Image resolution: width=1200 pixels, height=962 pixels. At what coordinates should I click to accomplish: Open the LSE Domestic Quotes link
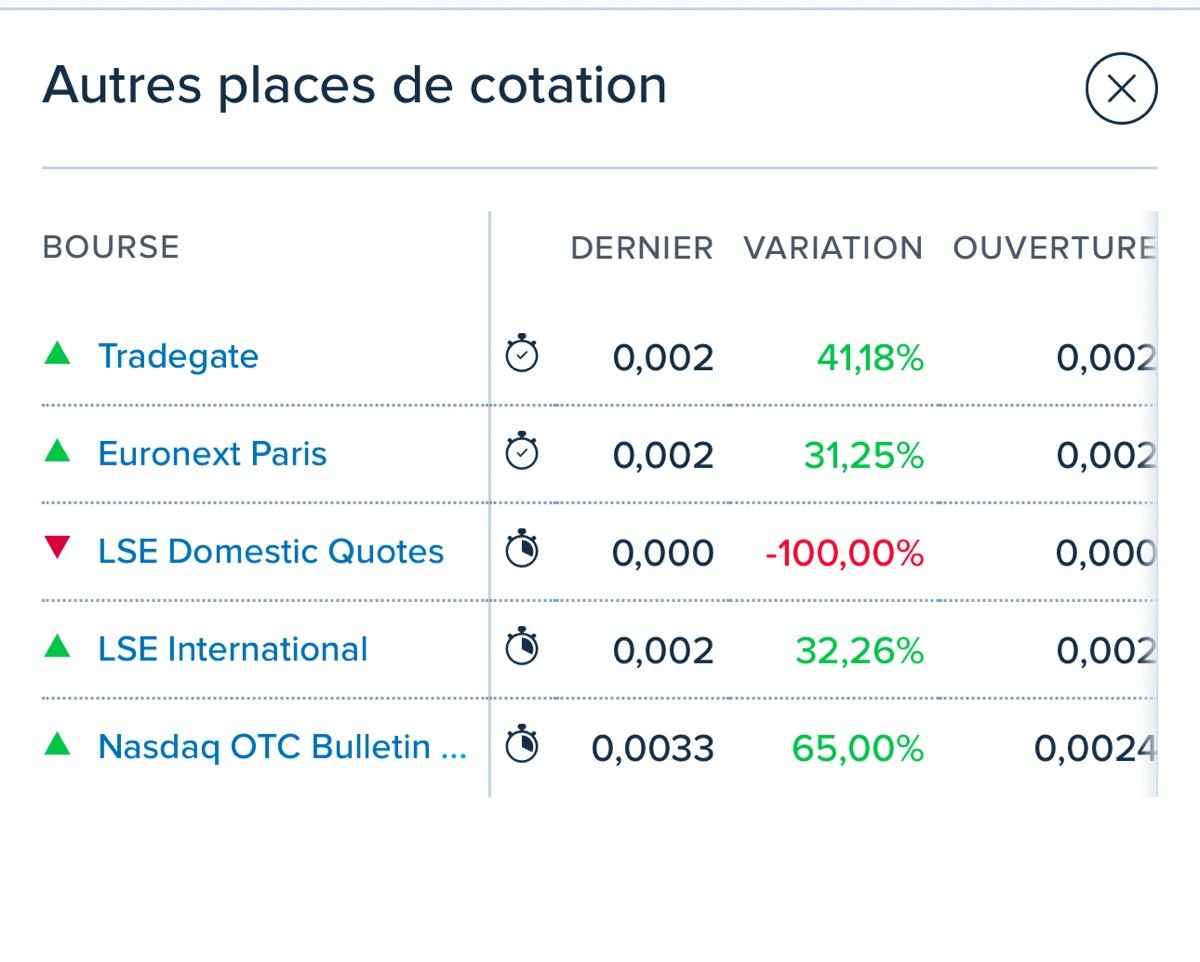pyautogui.click(x=271, y=551)
